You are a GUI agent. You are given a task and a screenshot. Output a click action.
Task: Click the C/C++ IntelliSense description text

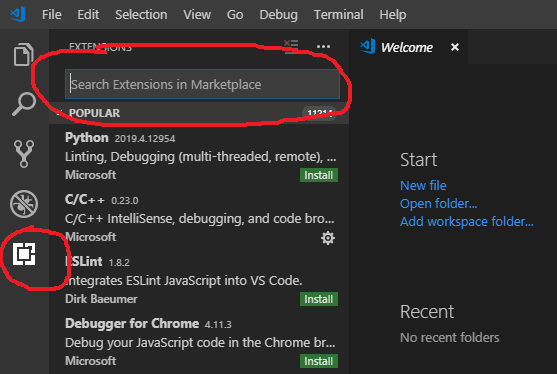point(199,219)
